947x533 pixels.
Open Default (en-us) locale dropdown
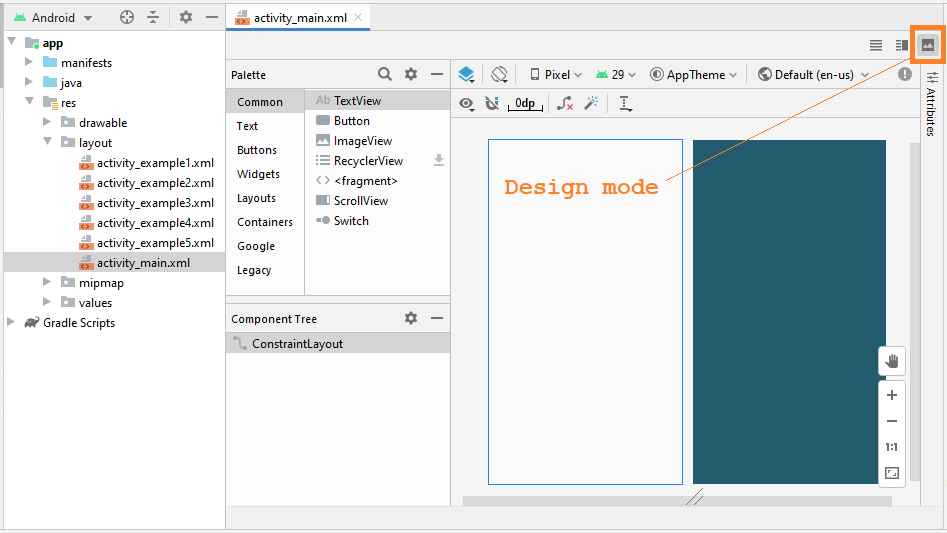814,74
